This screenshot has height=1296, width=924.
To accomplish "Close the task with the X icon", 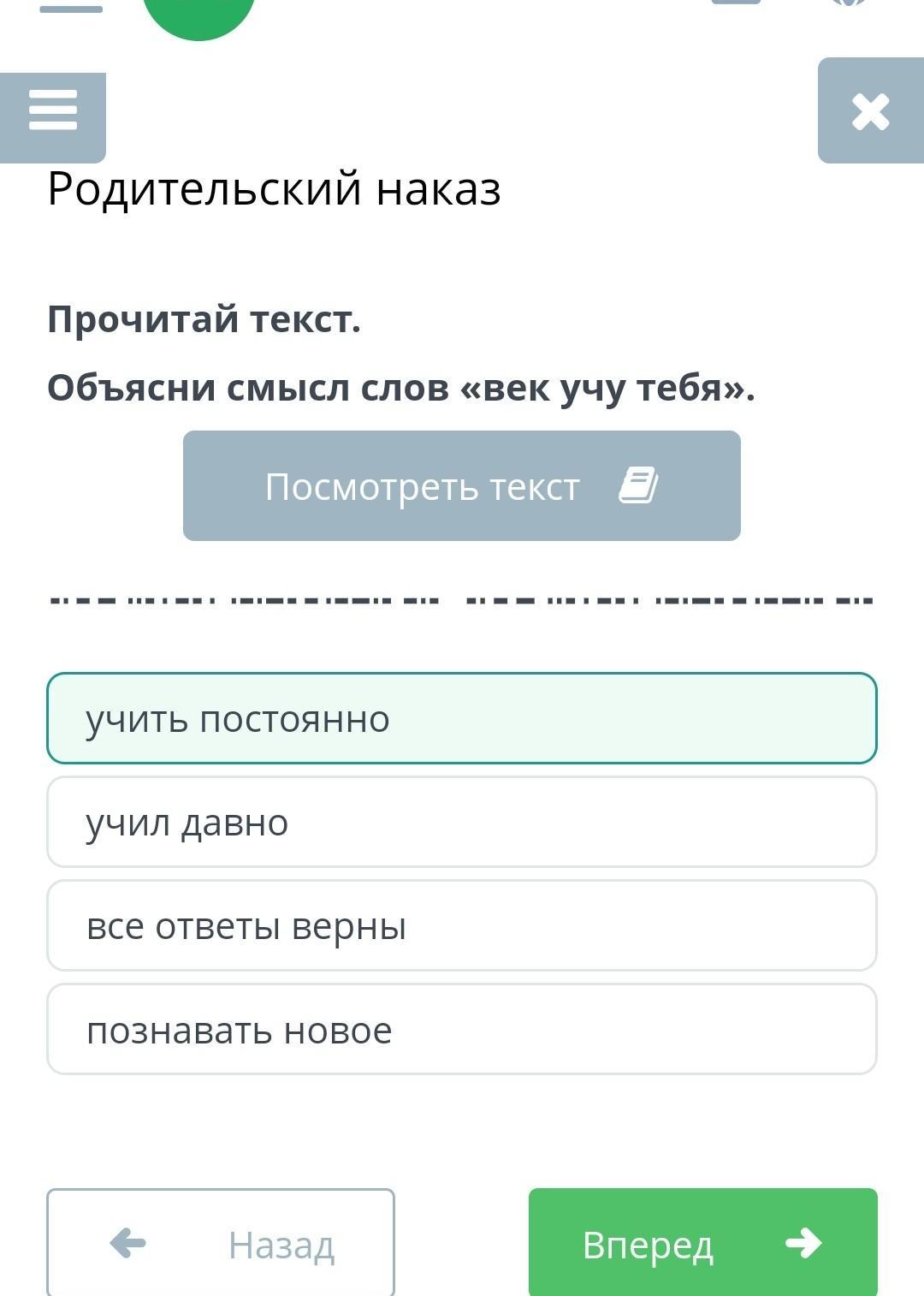I will coord(870,111).
